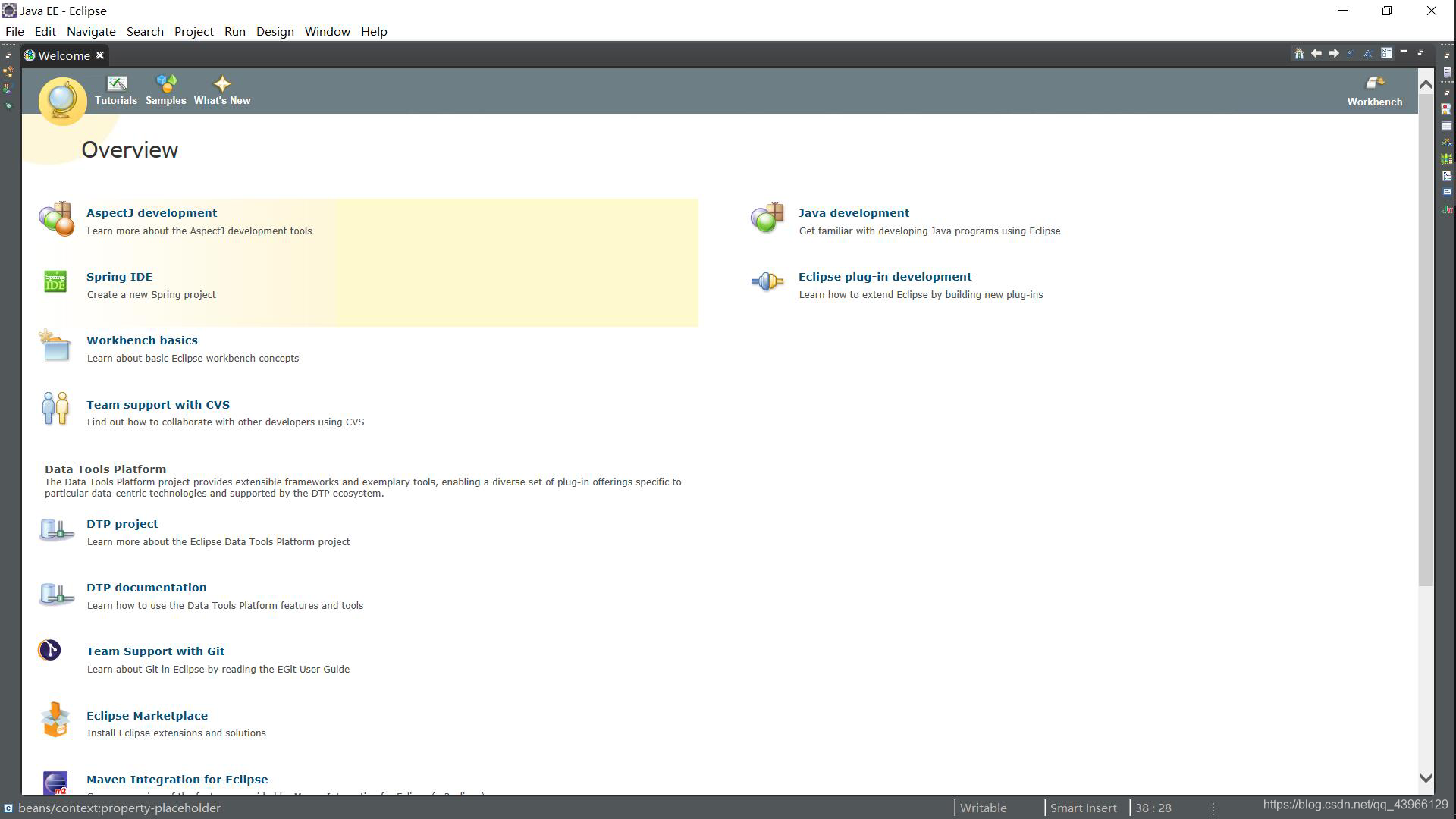This screenshot has height=819, width=1456.
Task: Click the '38 : 28' cursor position
Action: pyautogui.click(x=1153, y=808)
